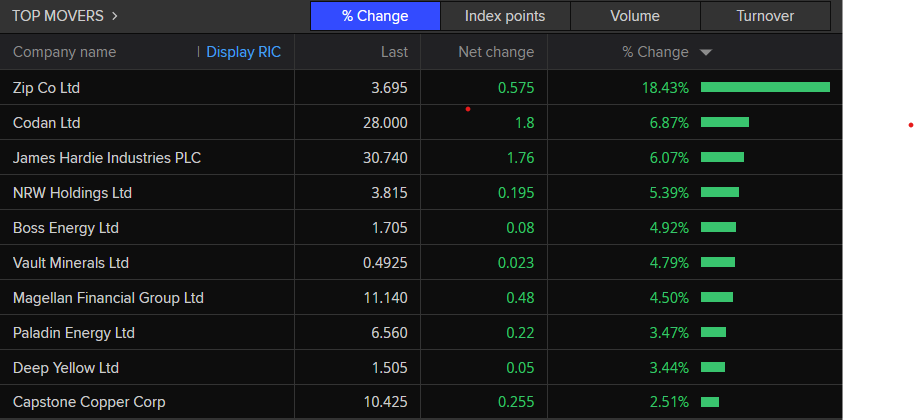Select the % Change tab
The width and height of the screenshot is (914, 420).
pos(374,16)
